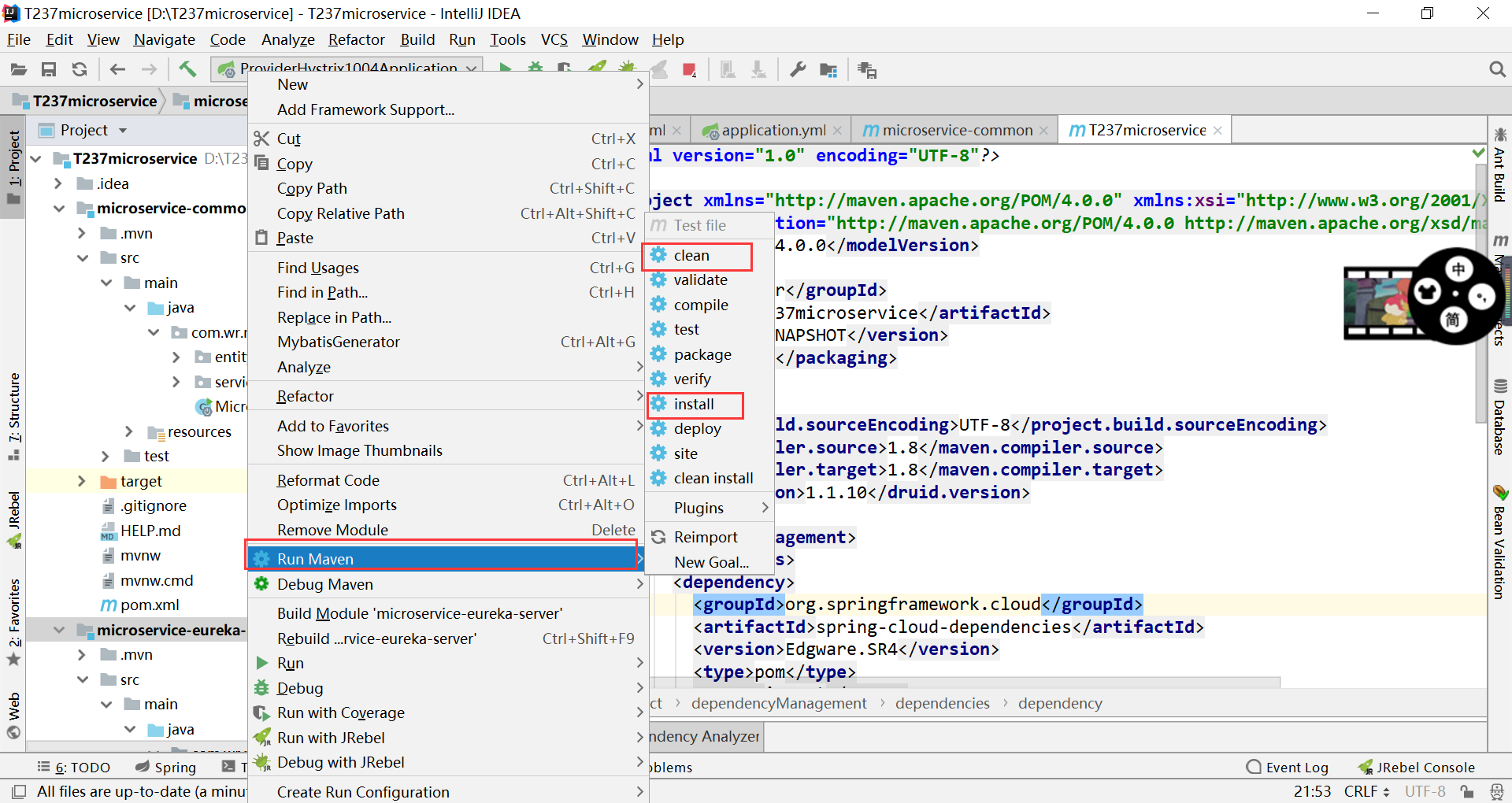The height and width of the screenshot is (803, 1512).
Task: Switch to microservice-common editor tab
Action: coord(955,130)
